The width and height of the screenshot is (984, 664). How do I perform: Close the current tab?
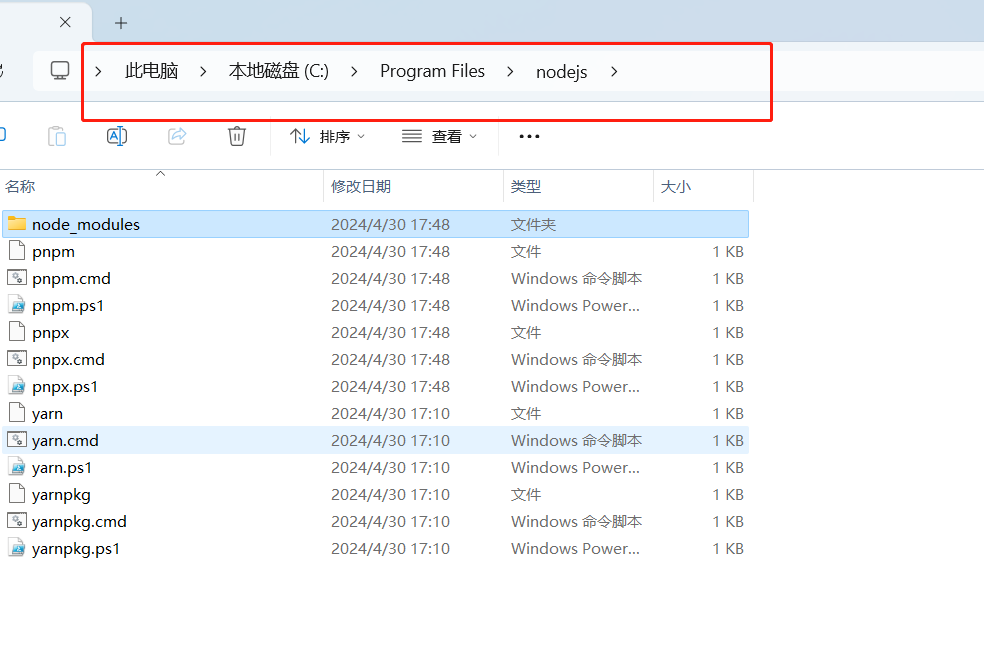tap(65, 22)
